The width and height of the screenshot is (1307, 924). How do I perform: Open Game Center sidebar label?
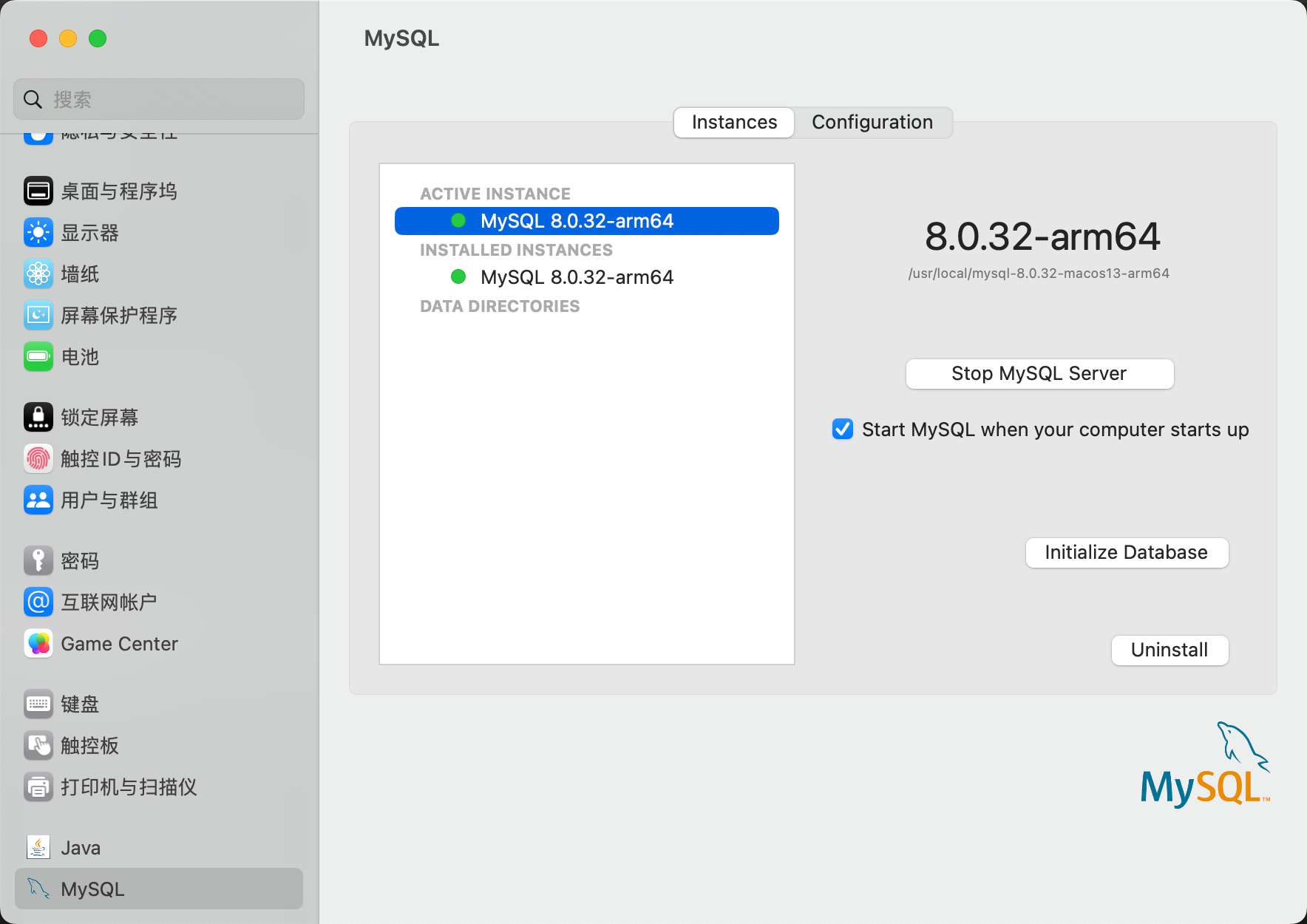[x=119, y=644]
